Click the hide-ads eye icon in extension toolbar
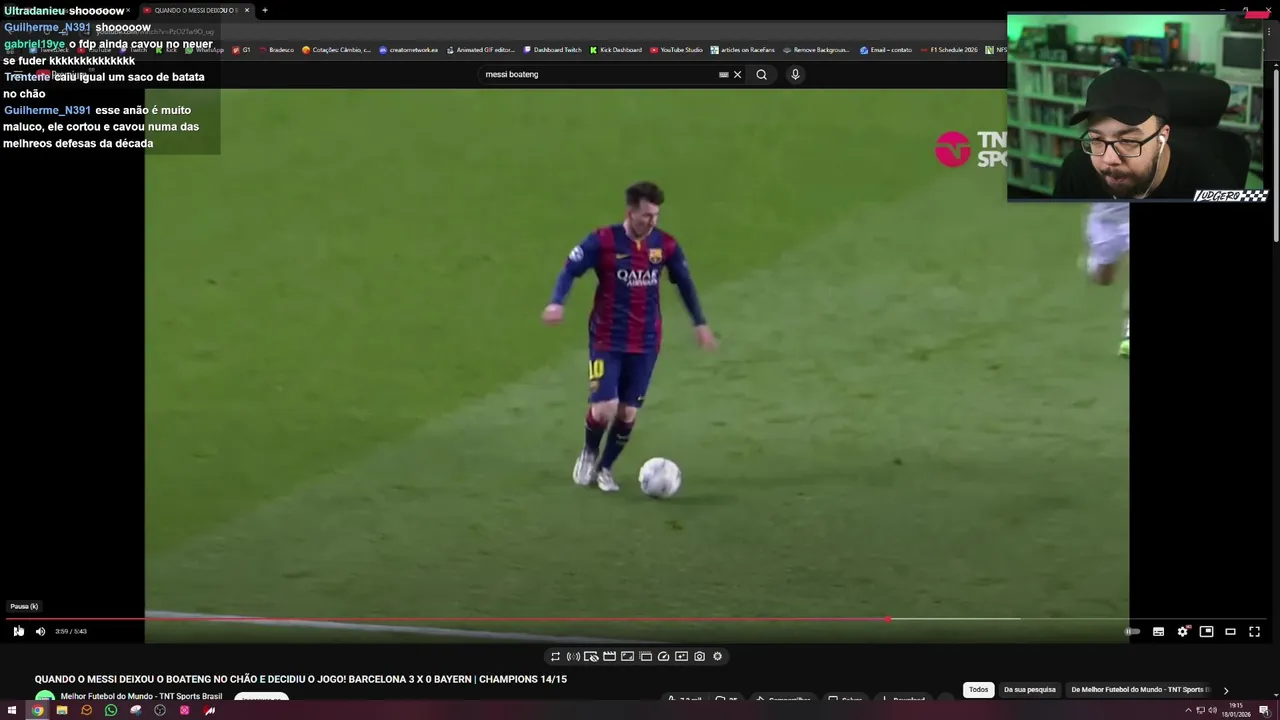Viewport: 1280px width, 720px height. [x=591, y=656]
